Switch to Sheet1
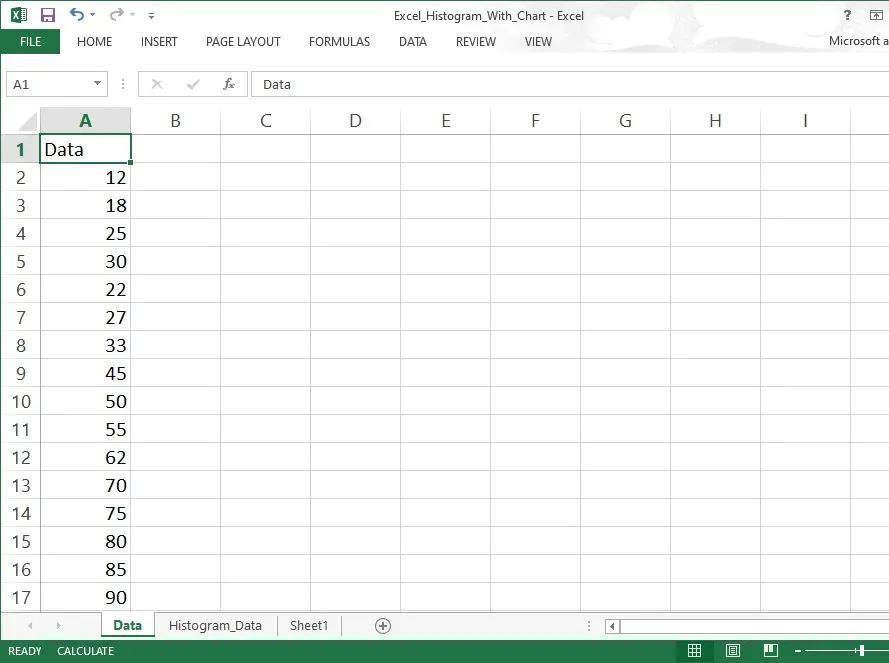The width and height of the screenshot is (889, 663). [x=308, y=625]
